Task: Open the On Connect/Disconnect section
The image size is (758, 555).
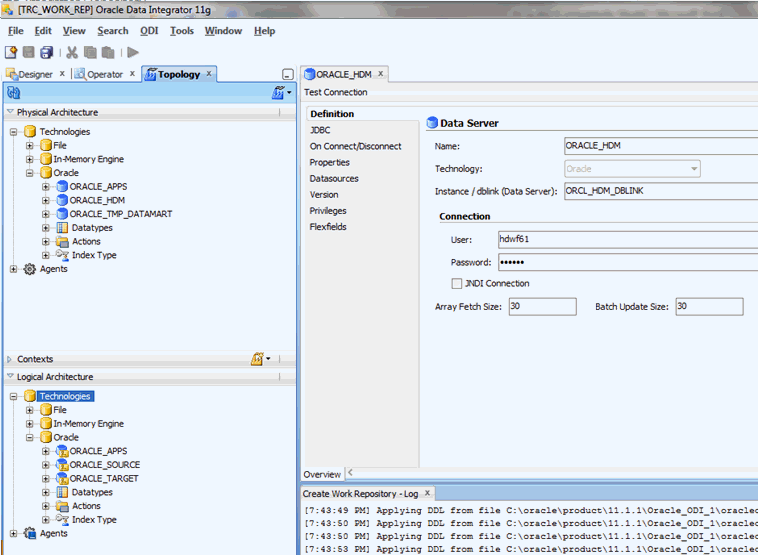Action: pyautogui.click(x=355, y=146)
